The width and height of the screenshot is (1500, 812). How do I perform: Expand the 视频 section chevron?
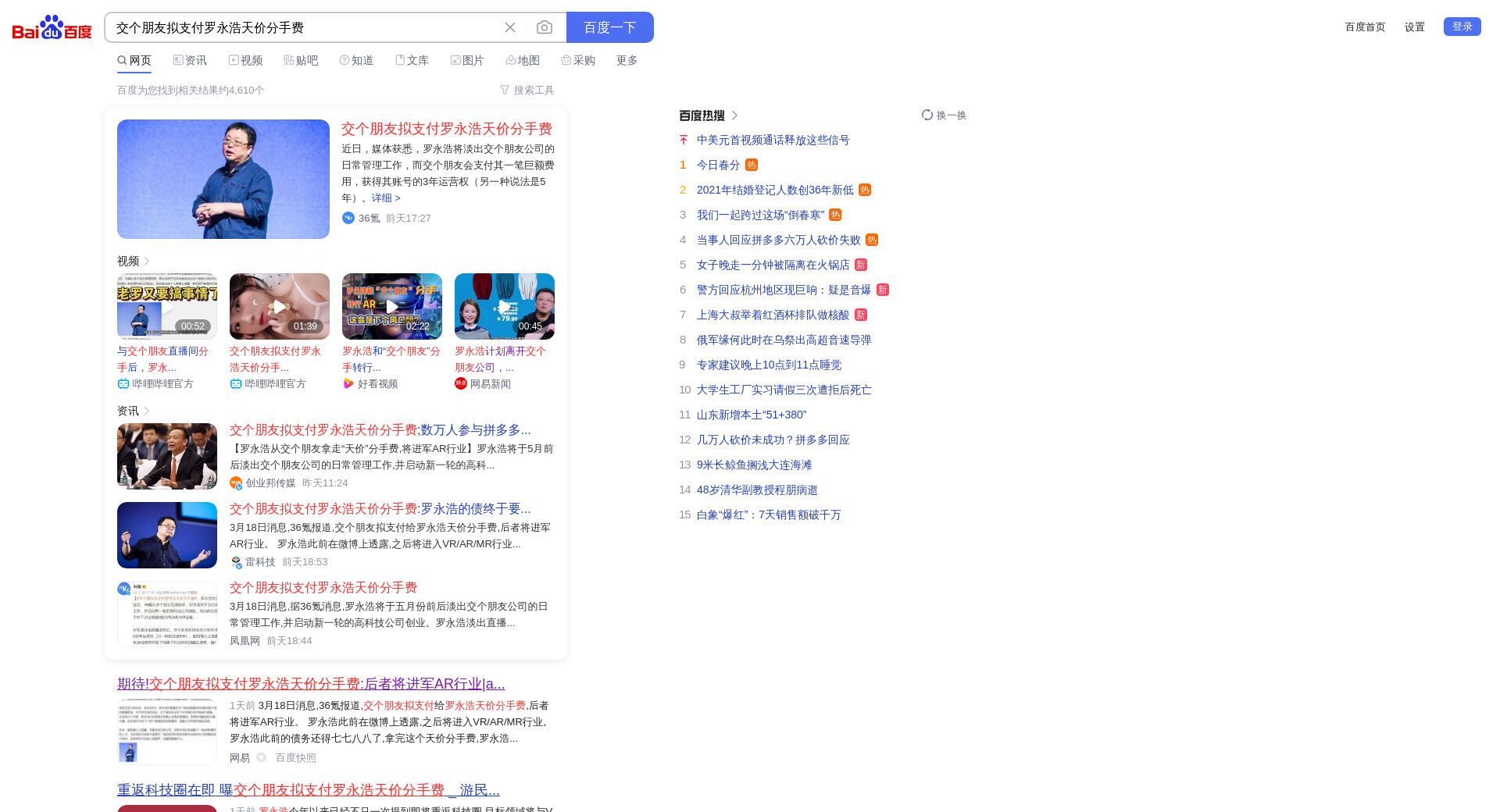(x=147, y=261)
